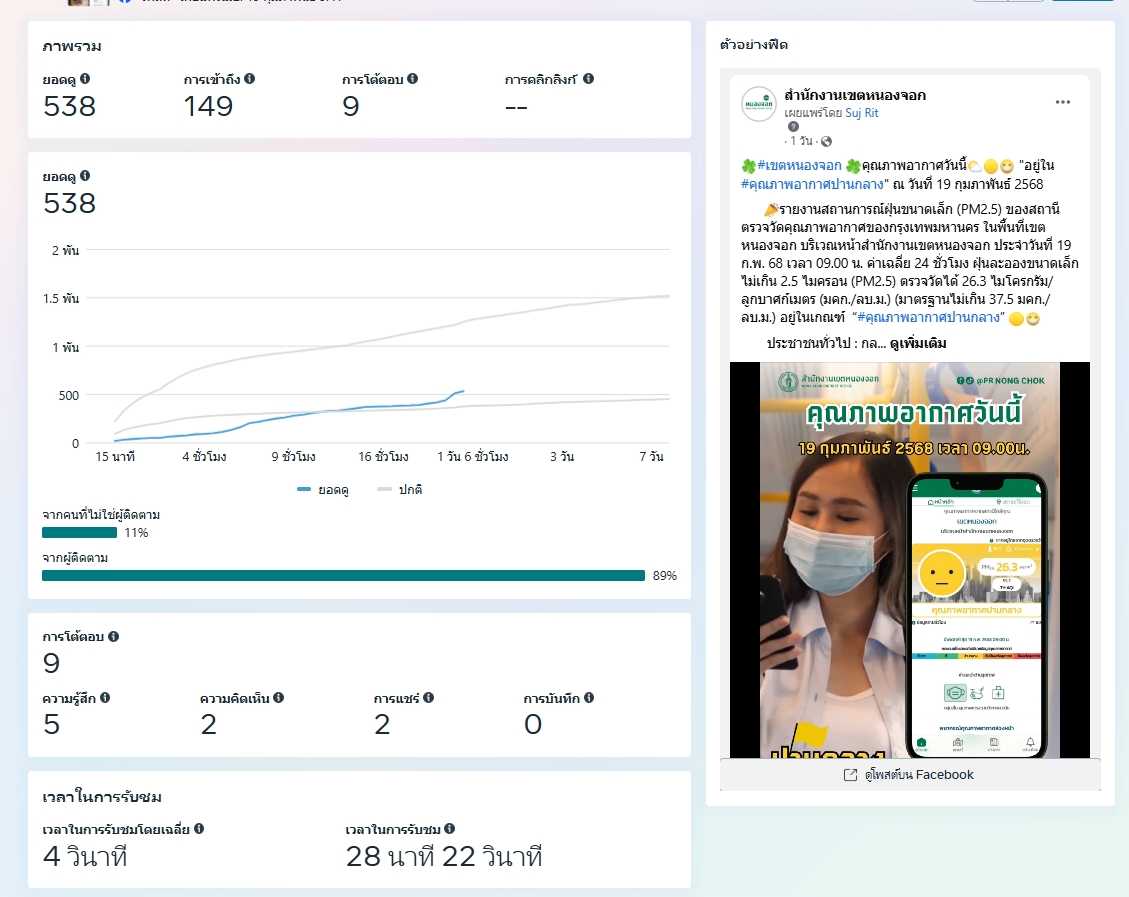Open the three-dot post options menu
Viewport: 1129px width, 897px height.
tap(1063, 102)
